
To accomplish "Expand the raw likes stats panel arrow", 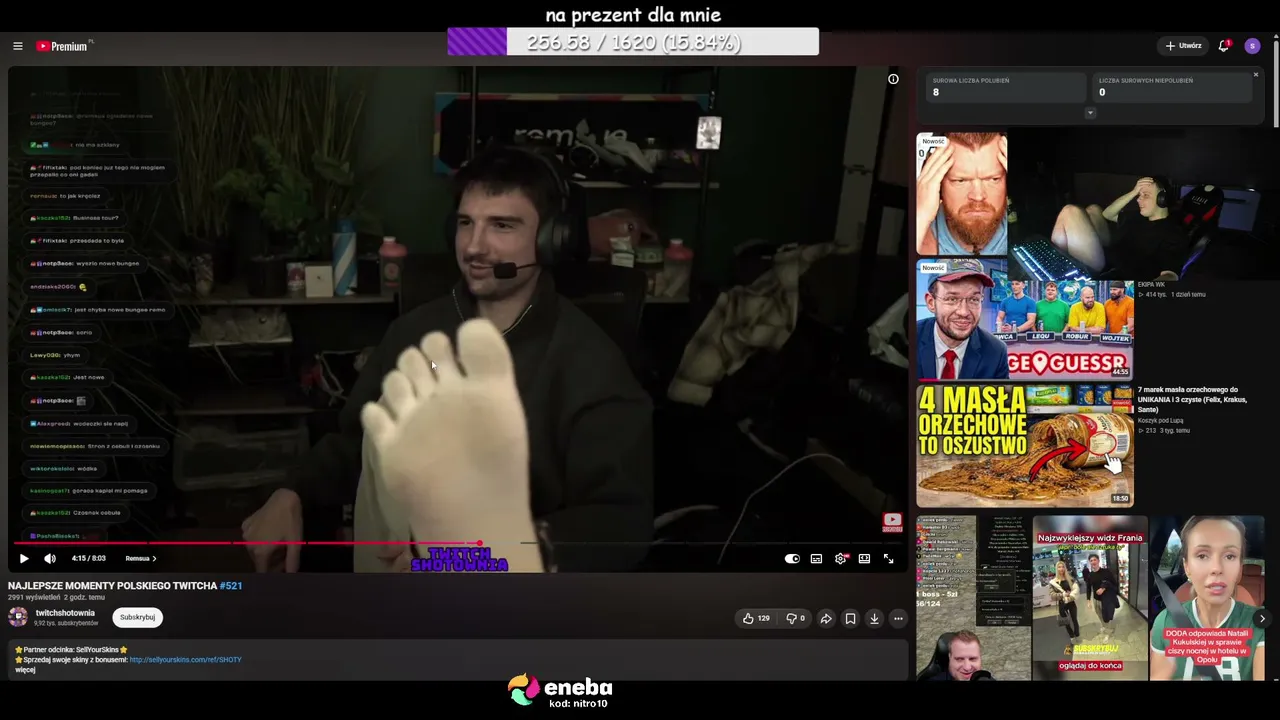I will coord(1090,112).
